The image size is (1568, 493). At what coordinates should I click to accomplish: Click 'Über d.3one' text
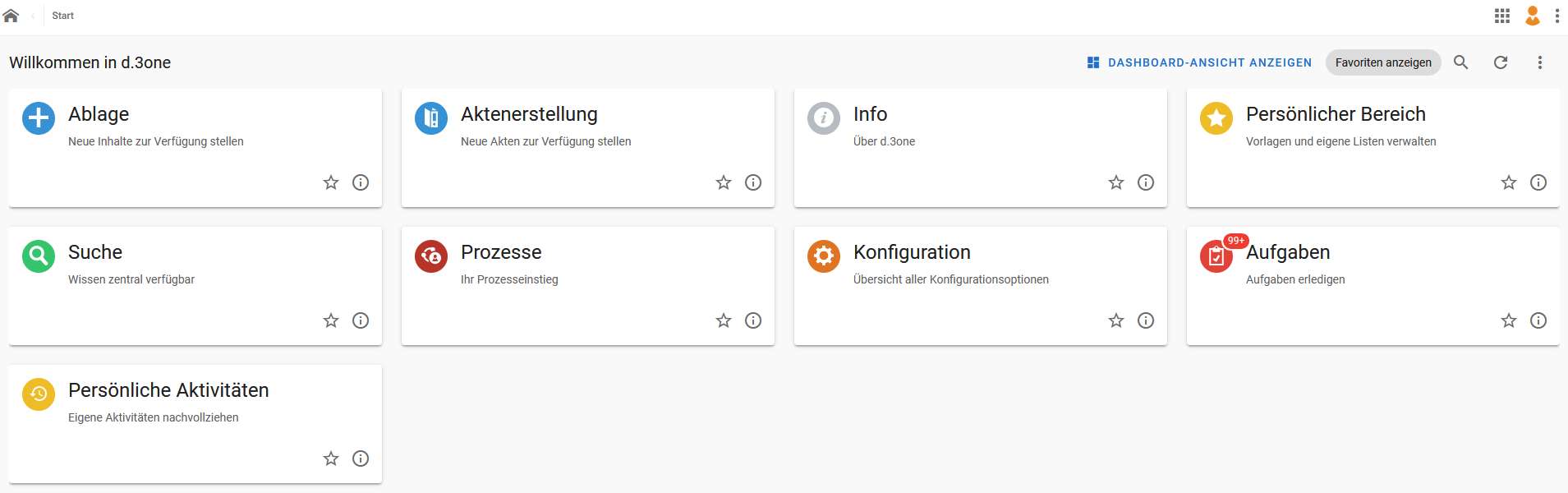[x=884, y=141]
